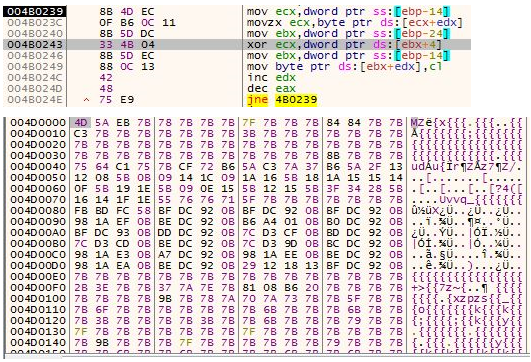Click byte C3 in row 004D0010

(81, 133)
